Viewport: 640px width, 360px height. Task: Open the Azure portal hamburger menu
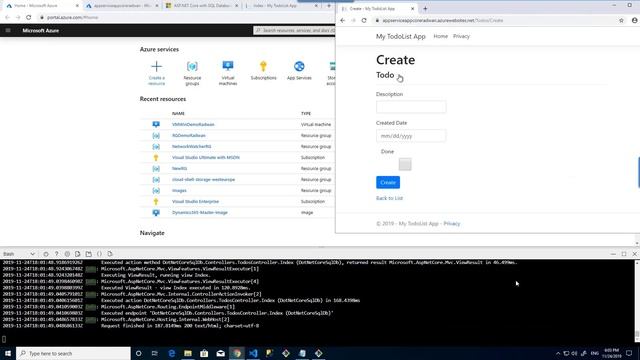[8, 30]
